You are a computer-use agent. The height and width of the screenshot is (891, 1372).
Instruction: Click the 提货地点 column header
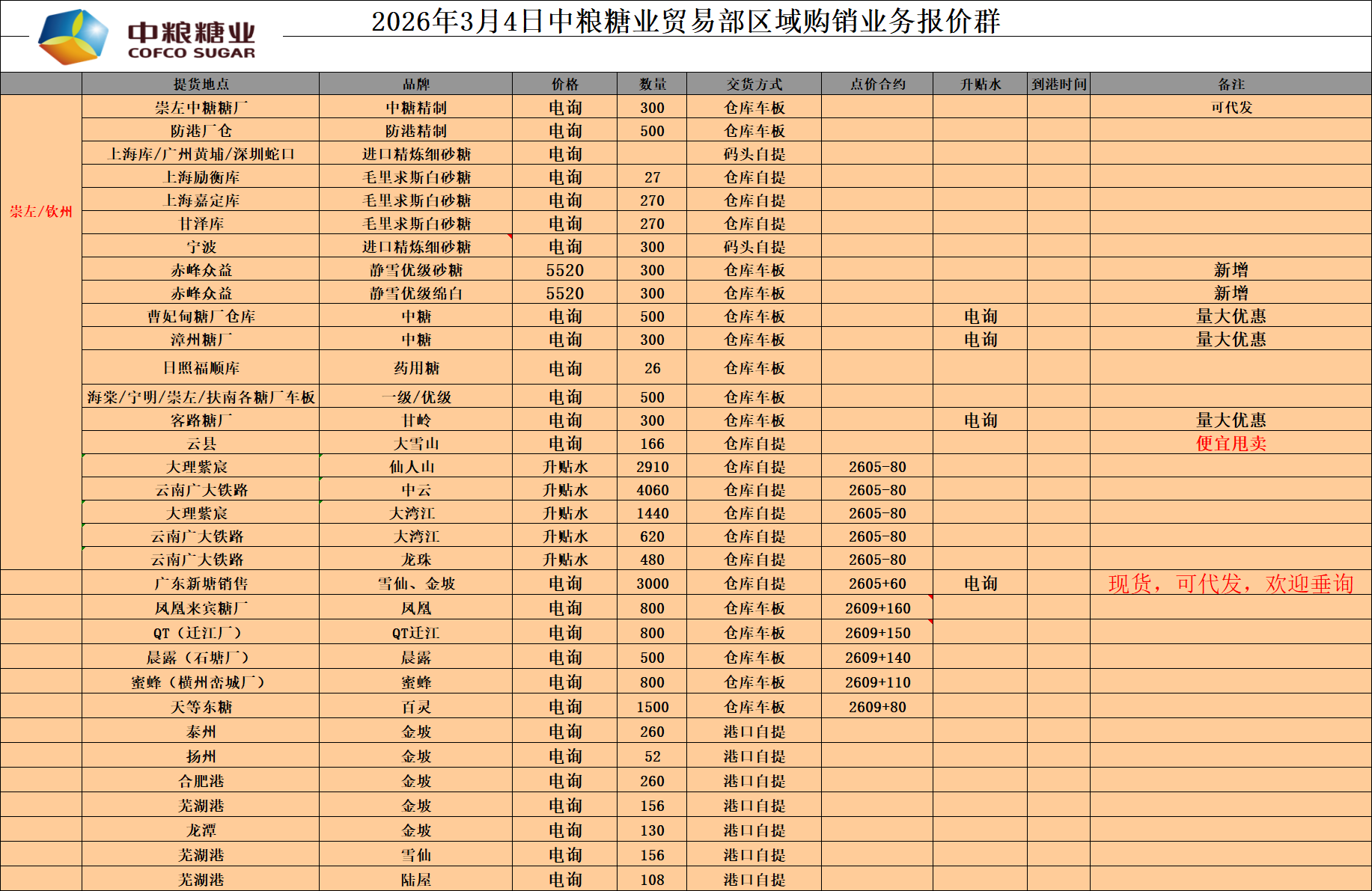coord(201,84)
